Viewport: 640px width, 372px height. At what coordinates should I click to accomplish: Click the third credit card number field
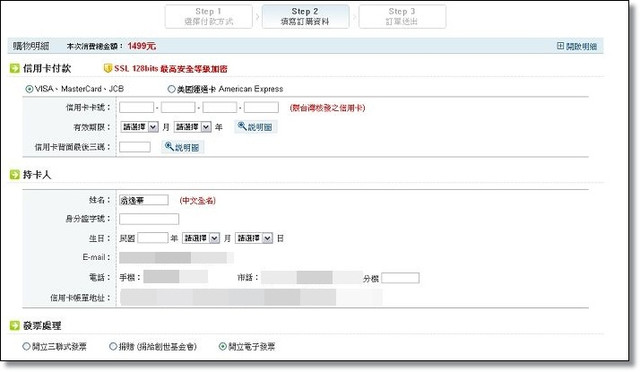[x=220, y=107]
